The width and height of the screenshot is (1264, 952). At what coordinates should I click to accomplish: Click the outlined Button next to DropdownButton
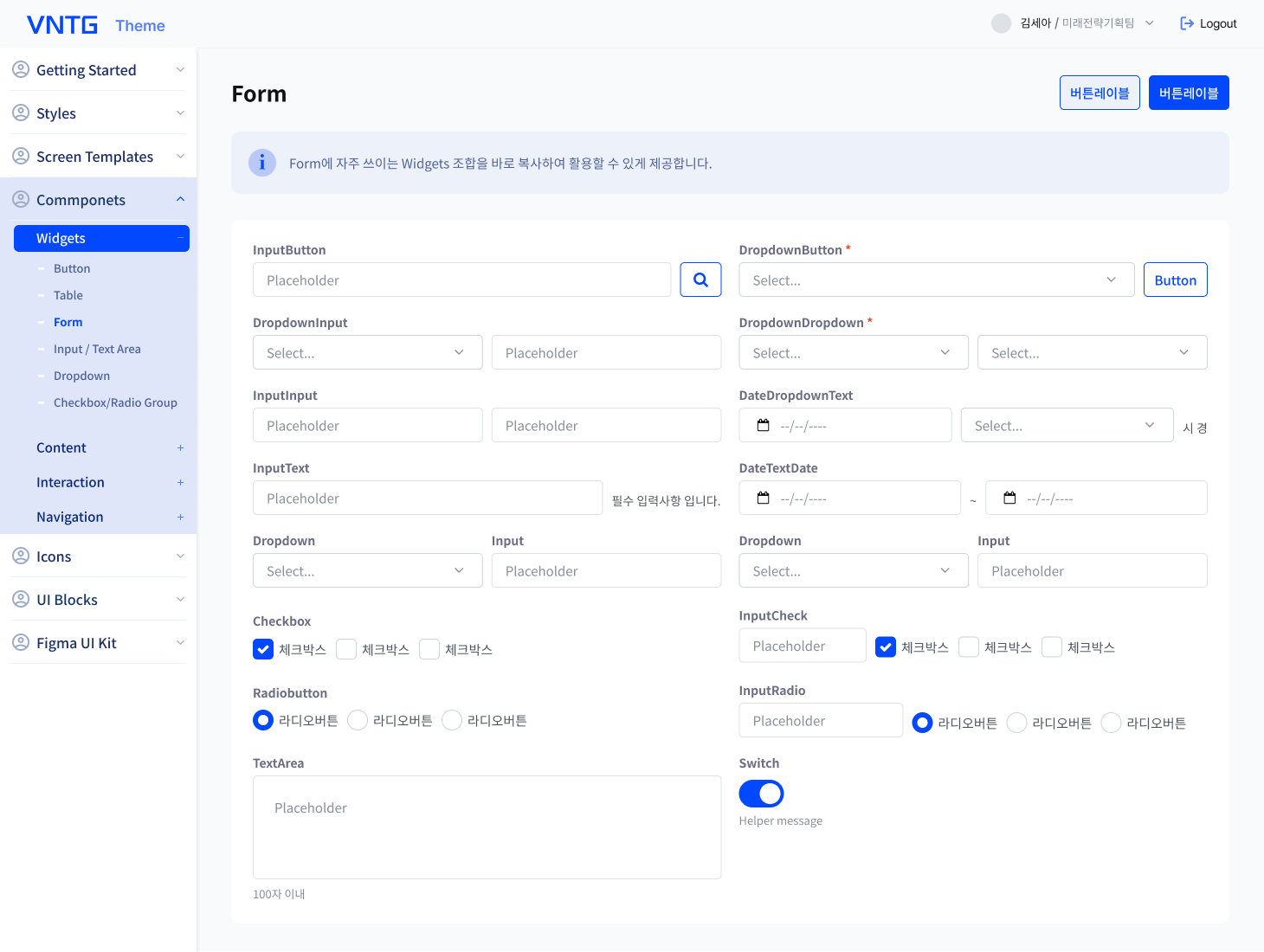1175,280
